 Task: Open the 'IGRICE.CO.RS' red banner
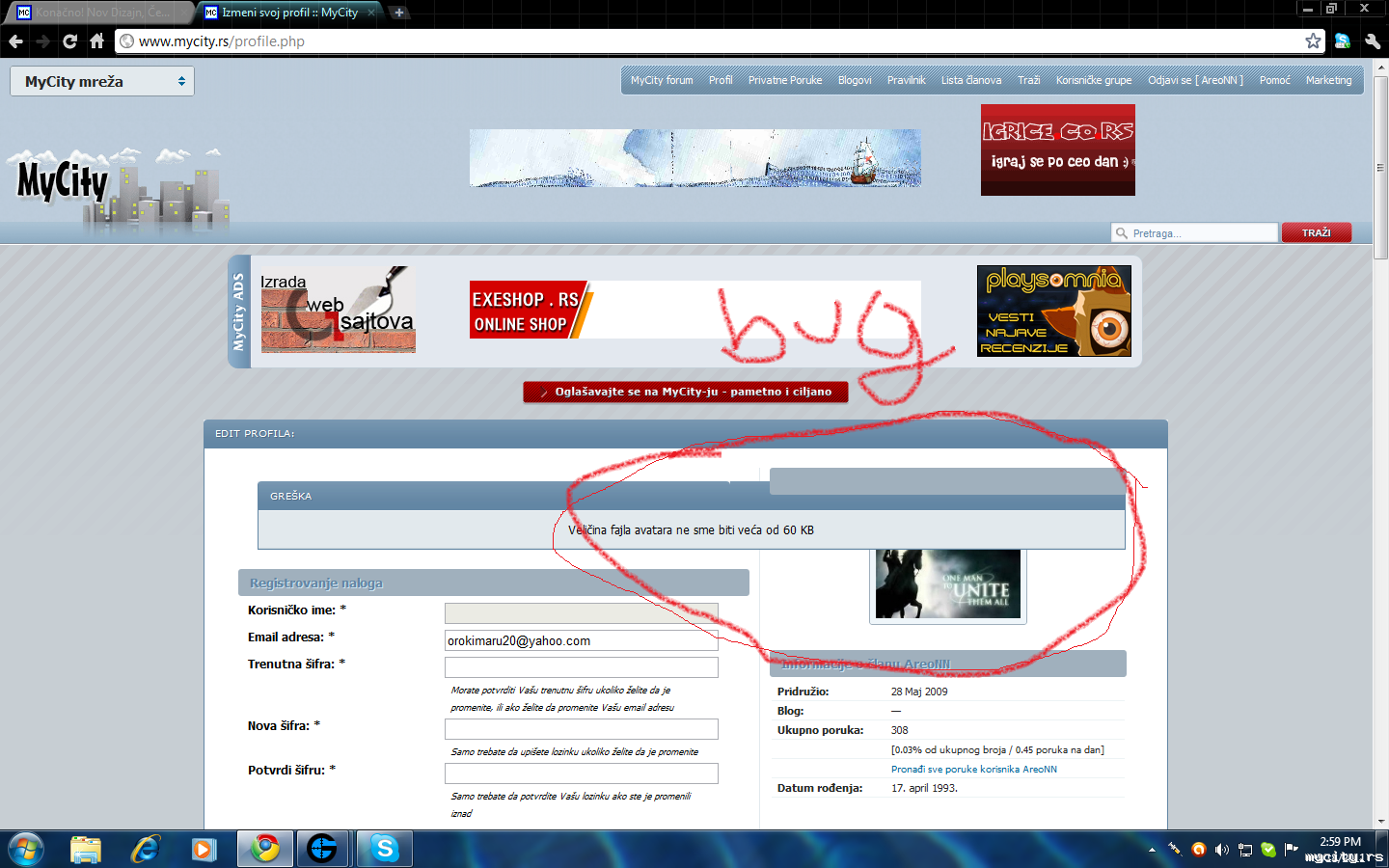(x=1058, y=150)
